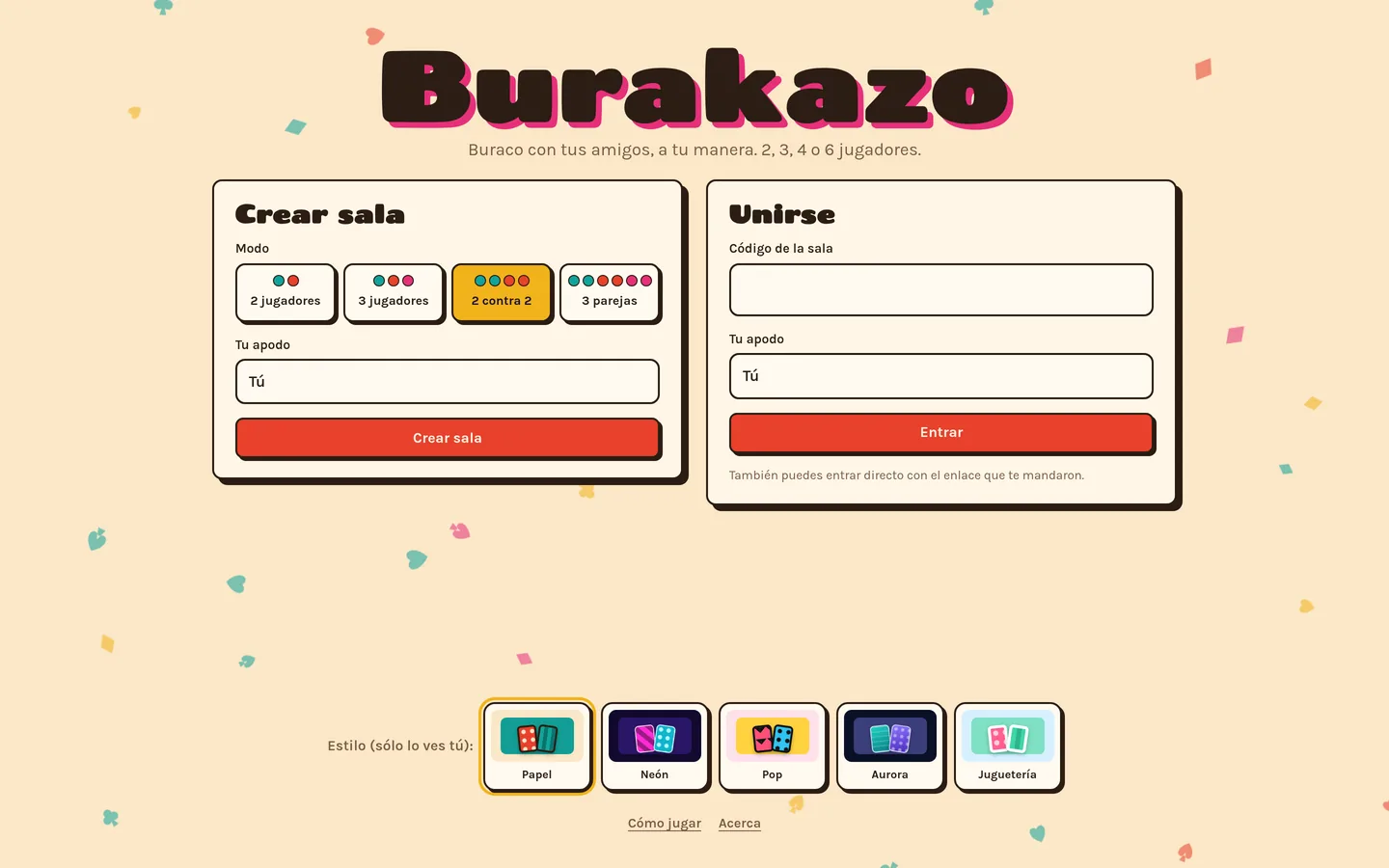Choose the 2 contra 2 mode
This screenshot has width=1389, height=868.
pyautogui.click(x=502, y=292)
